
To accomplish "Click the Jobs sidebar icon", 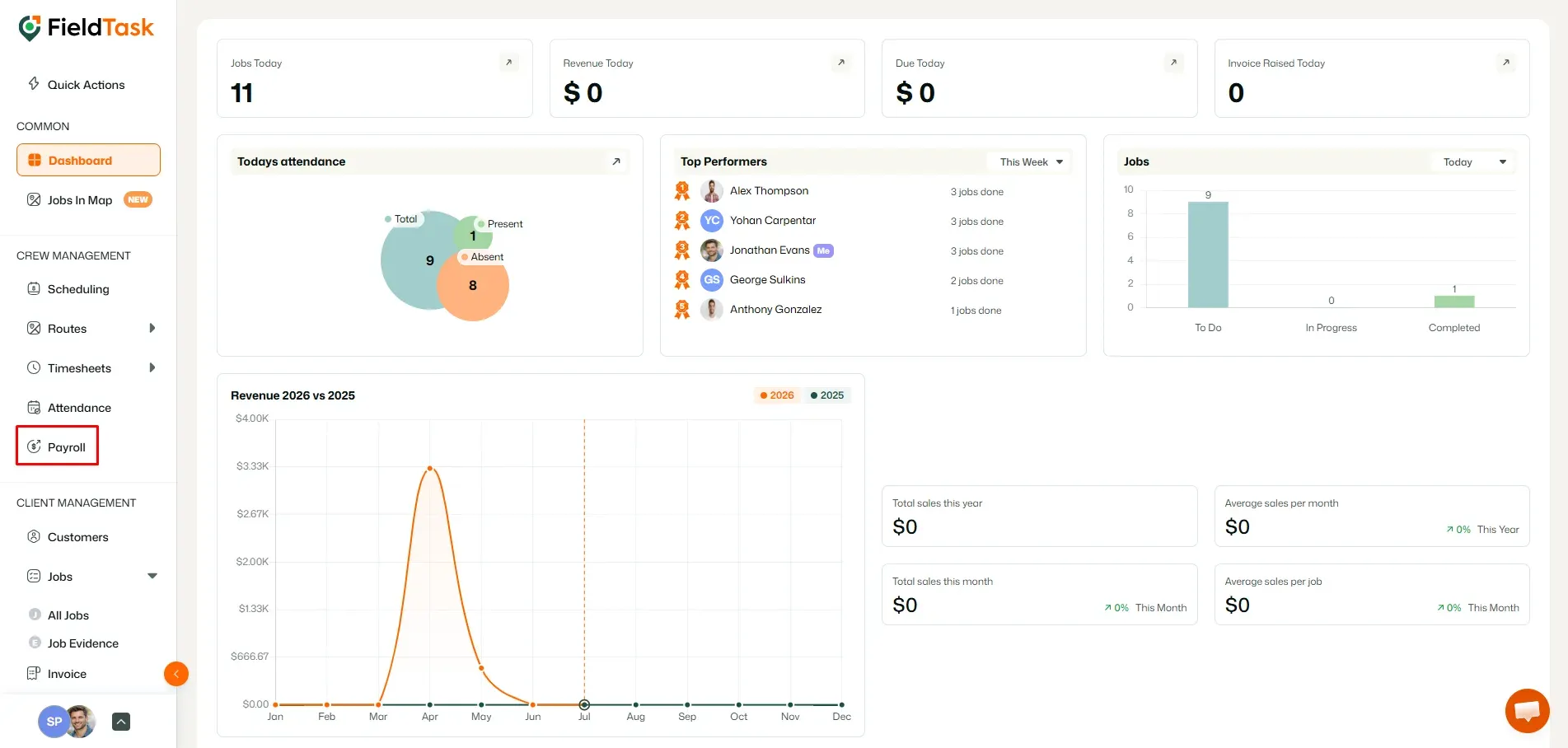I will (x=34, y=576).
